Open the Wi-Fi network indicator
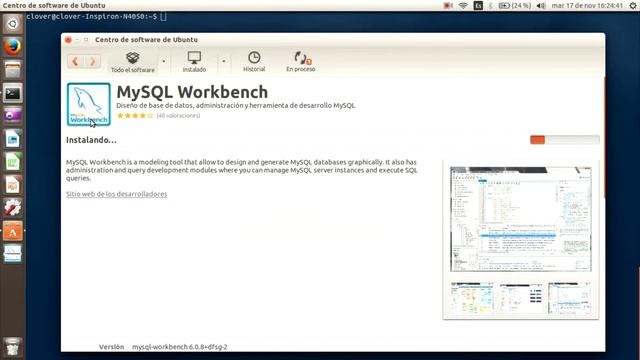This screenshot has width=640, height=360. point(463,5)
